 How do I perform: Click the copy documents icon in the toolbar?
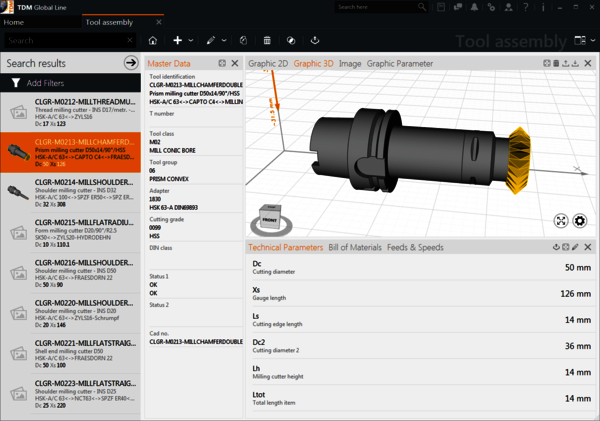tap(243, 40)
